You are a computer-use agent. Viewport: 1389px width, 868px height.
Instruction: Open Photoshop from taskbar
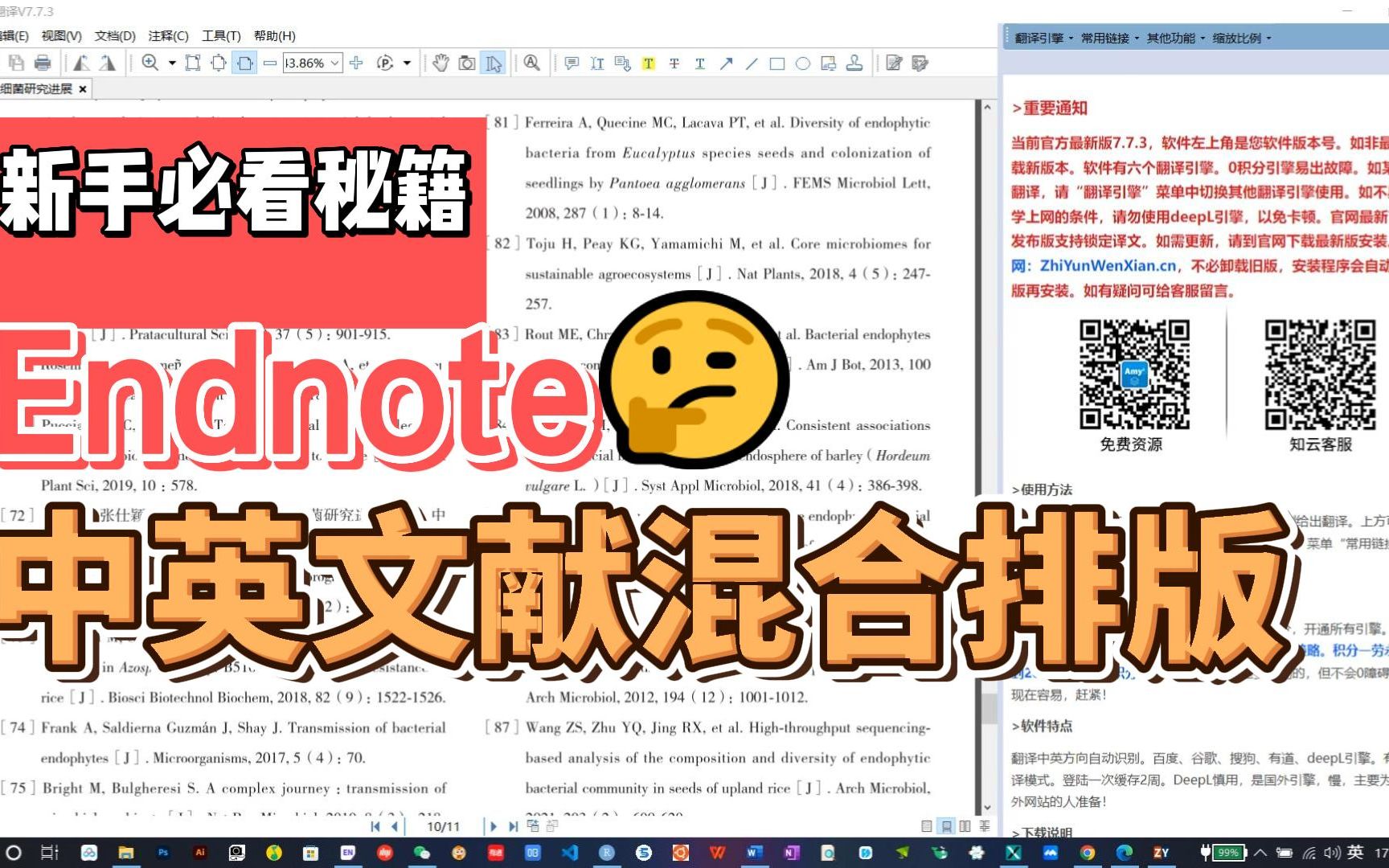click(163, 853)
